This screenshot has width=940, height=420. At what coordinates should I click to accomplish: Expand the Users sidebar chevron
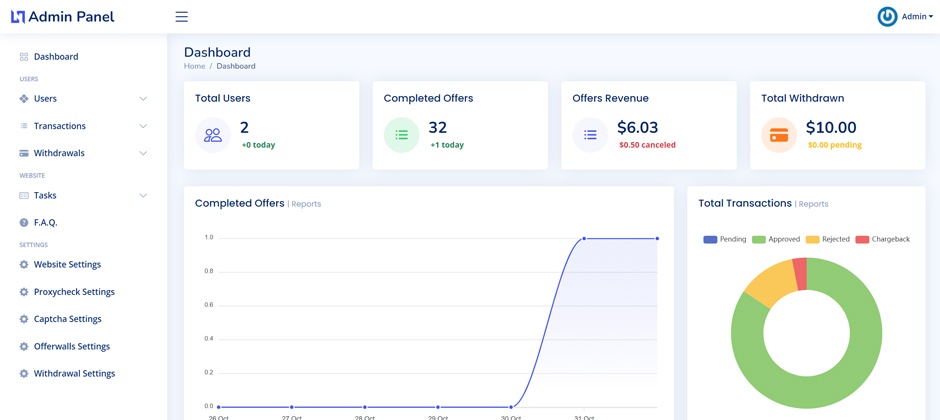(143, 98)
